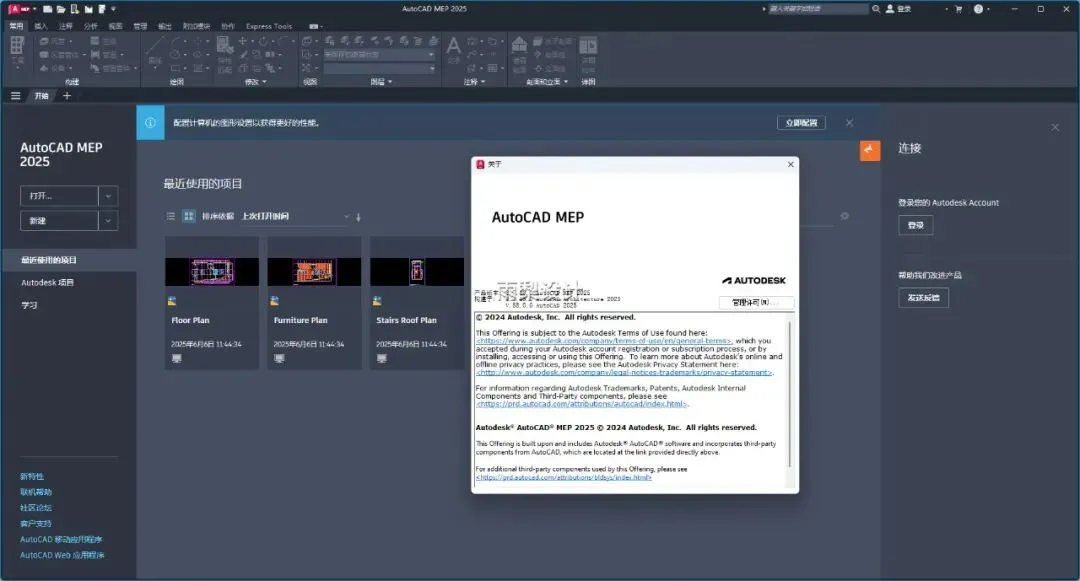Click the New button on start page
1080x581 pixels.
(59, 221)
